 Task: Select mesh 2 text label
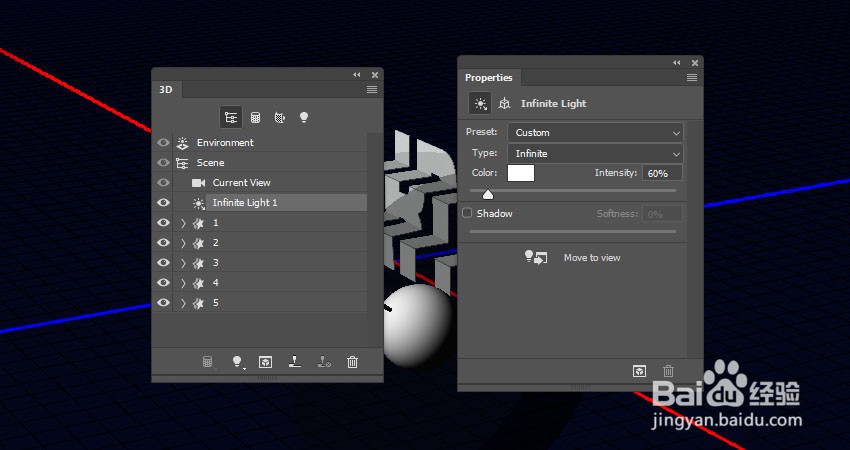tap(216, 243)
